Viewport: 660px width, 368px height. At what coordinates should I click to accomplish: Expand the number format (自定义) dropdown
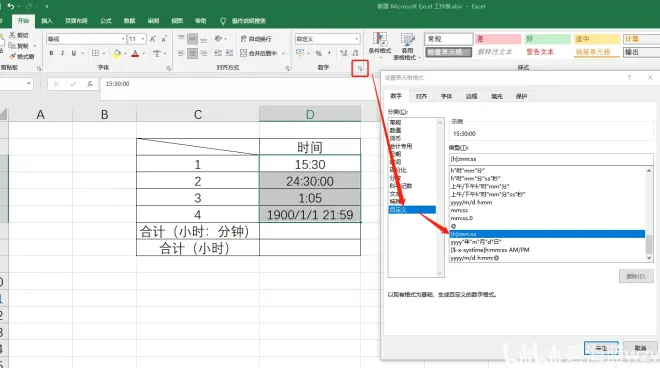click(357, 39)
